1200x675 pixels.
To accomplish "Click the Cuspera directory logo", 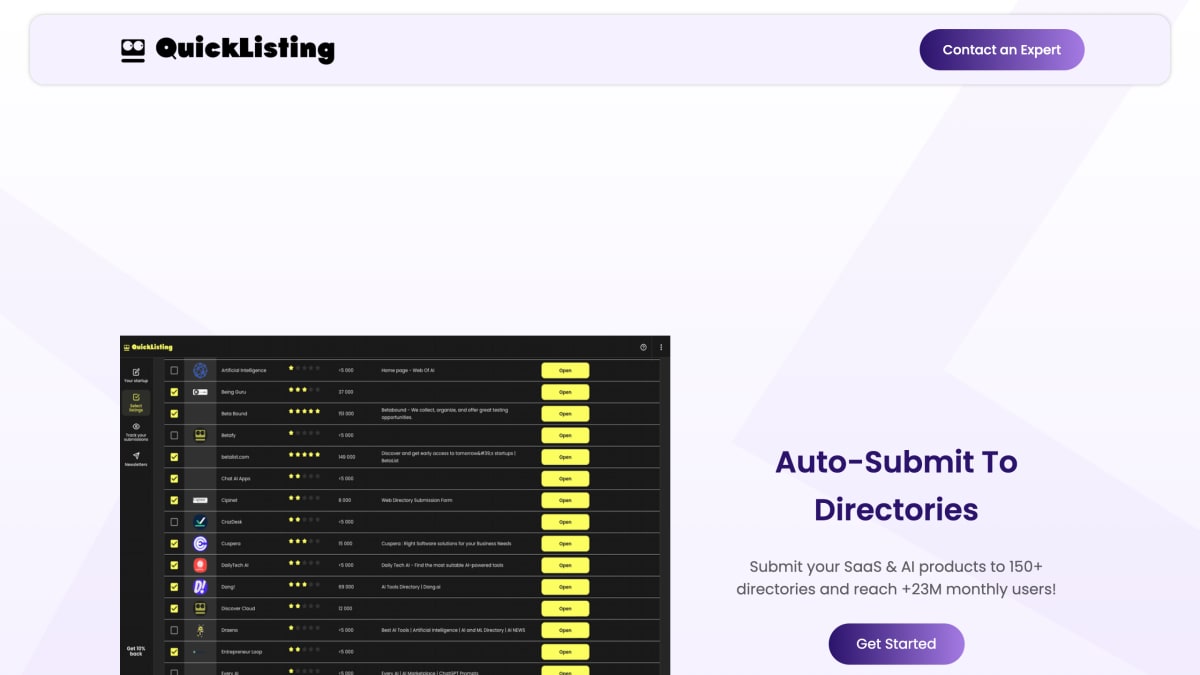I will pyautogui.click(x=200, y=544).
